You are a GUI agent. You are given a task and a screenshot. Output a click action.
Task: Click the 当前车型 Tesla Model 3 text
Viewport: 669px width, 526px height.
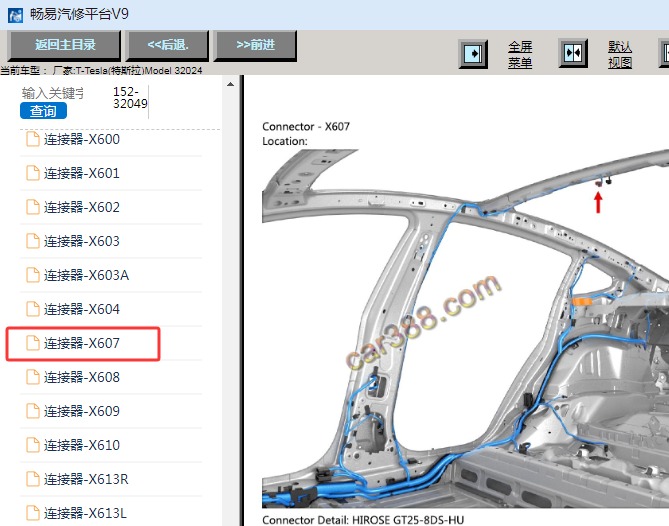101,70
